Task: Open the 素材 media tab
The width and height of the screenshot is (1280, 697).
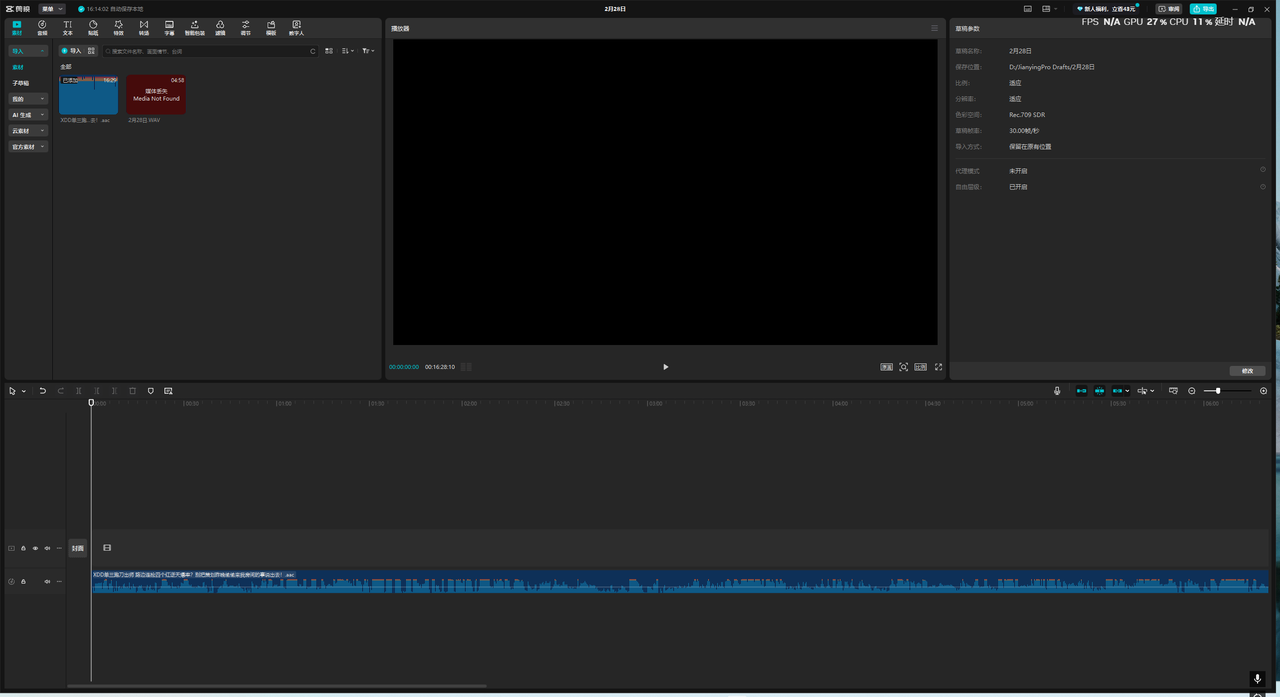Action: click(x=17, y=28)
